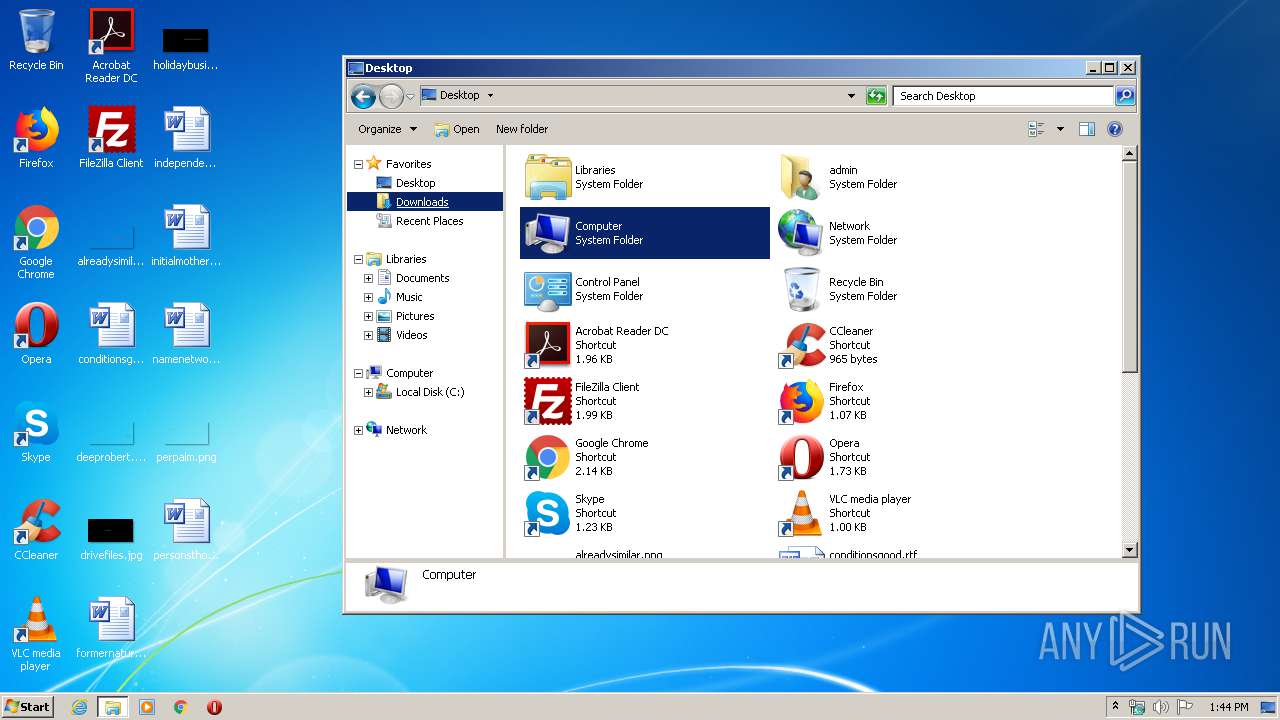Select the Libraries system folder icon
The height and width of the screenshot is (720, 1280).
[x=547, y=177]
